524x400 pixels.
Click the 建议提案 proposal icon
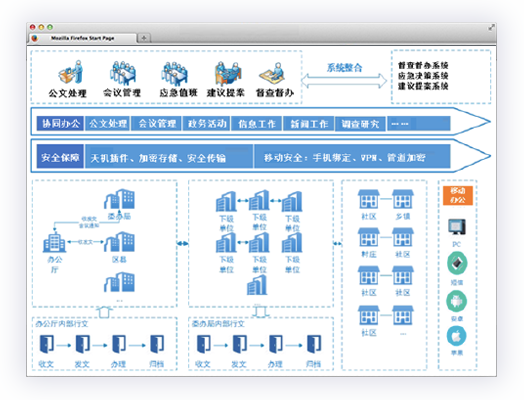228,74
